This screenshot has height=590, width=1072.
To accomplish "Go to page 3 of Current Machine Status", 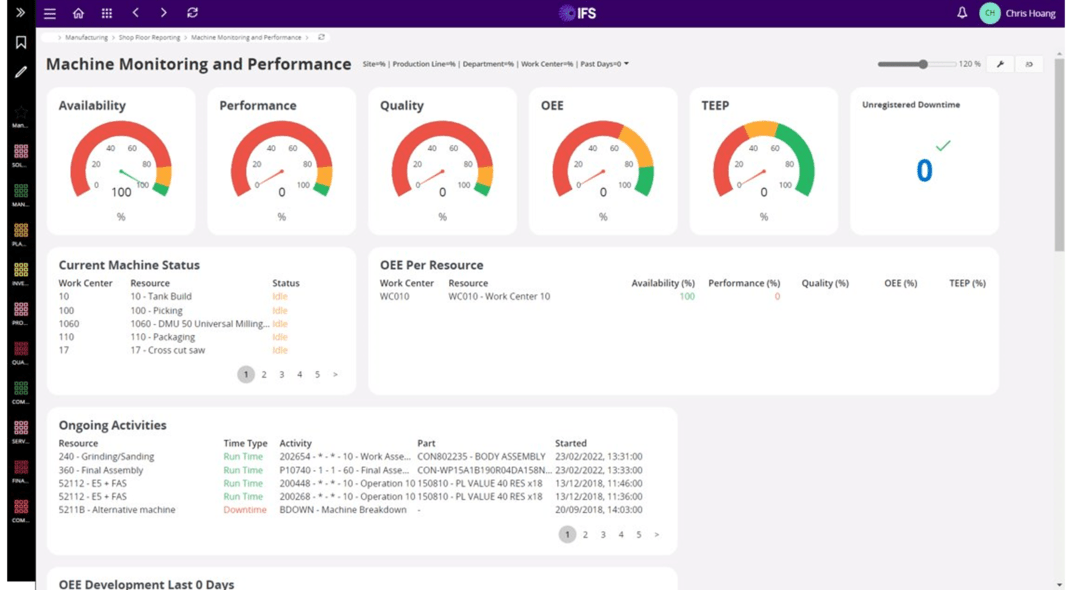I will click(x=282, y=375).
